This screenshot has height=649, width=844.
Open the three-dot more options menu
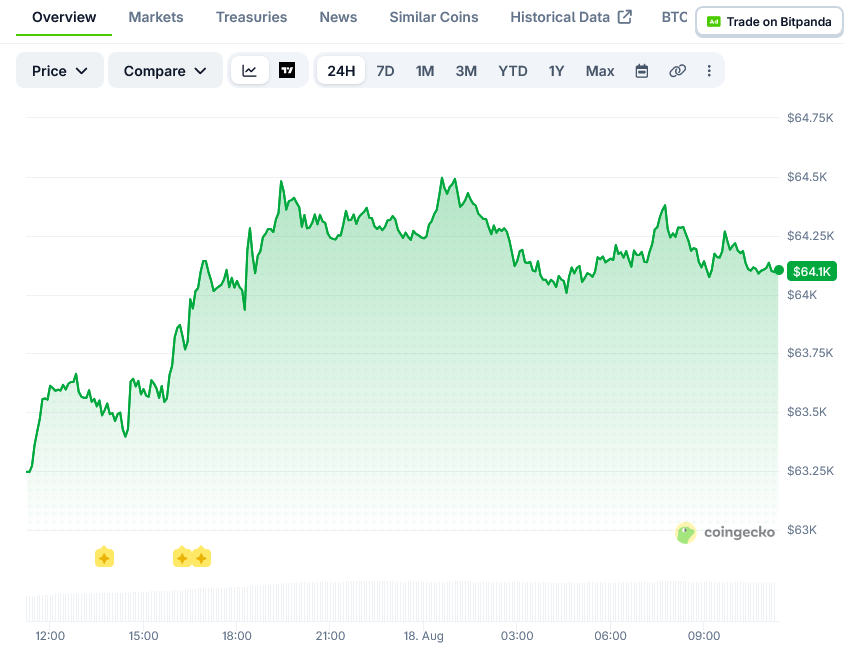pos(709,70)
